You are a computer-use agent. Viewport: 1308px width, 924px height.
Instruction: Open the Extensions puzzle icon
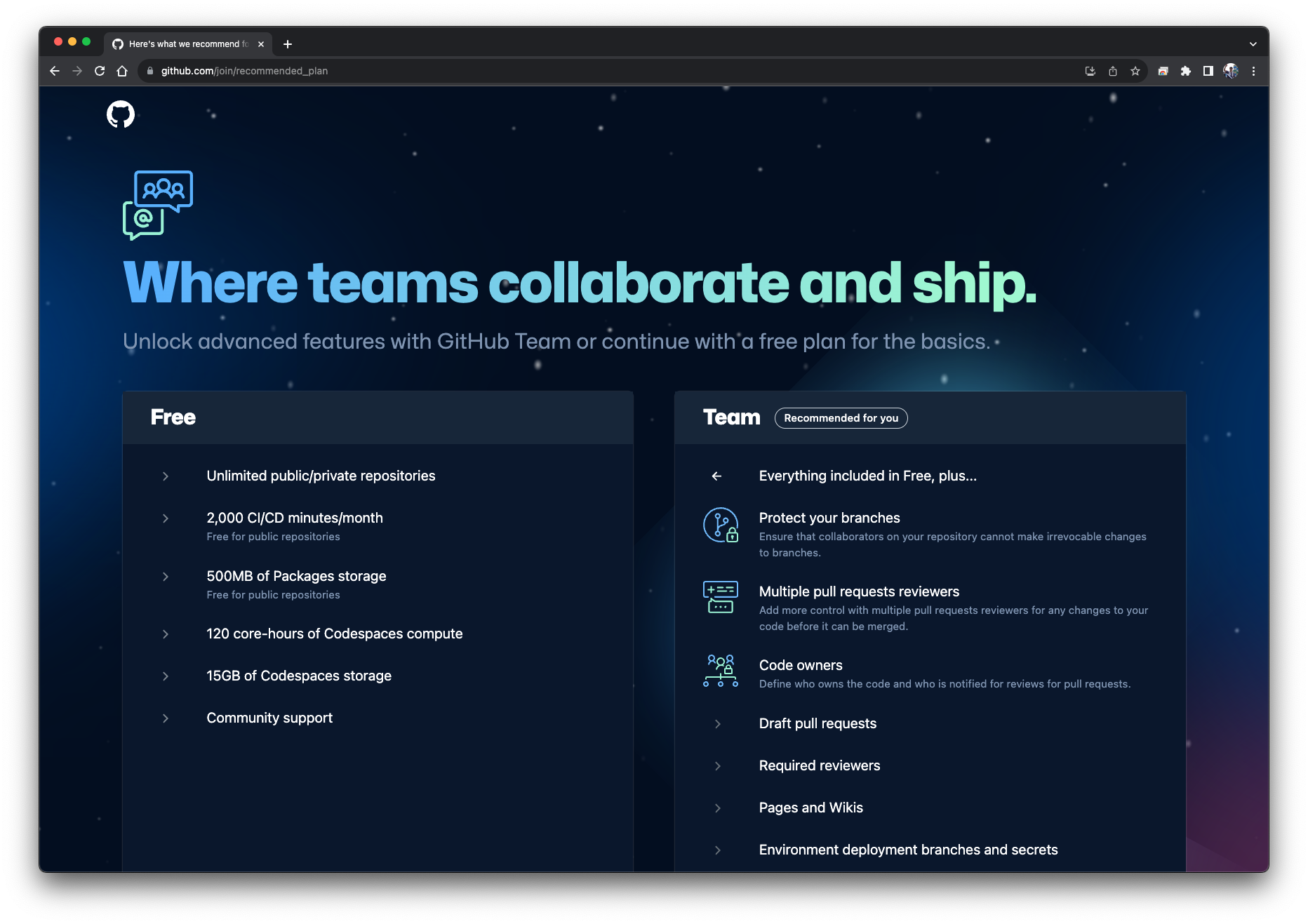click(1186, 71)
